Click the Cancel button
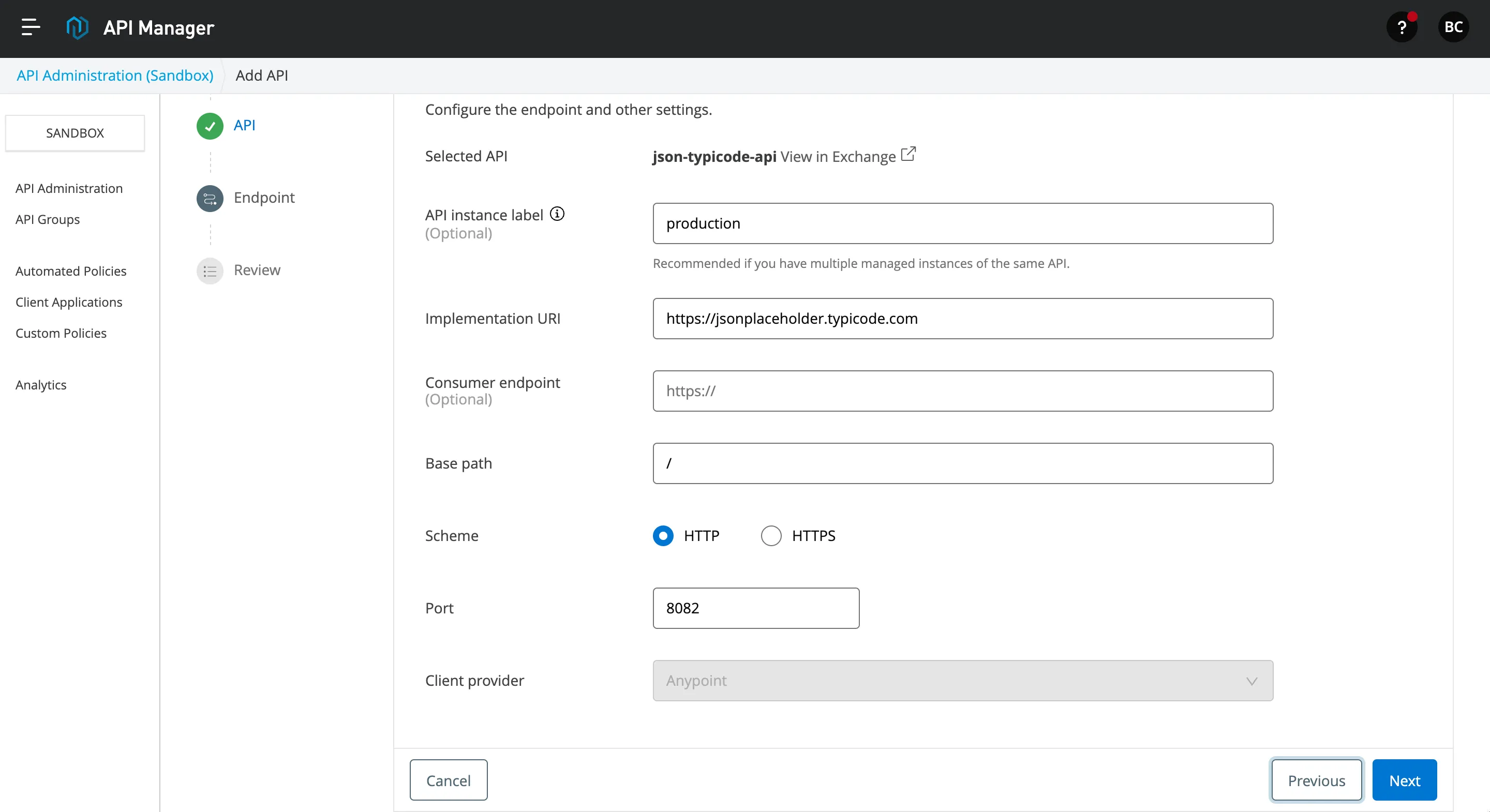Screen dimensions: 1490x812 (x=448, y=780)
